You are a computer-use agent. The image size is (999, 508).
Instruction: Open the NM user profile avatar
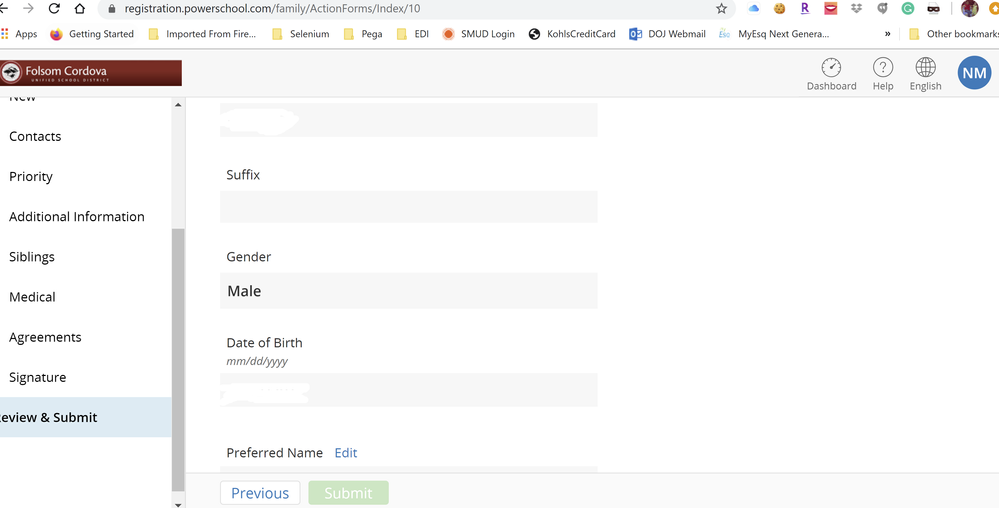pyautogui.click(x=974, y=73)
